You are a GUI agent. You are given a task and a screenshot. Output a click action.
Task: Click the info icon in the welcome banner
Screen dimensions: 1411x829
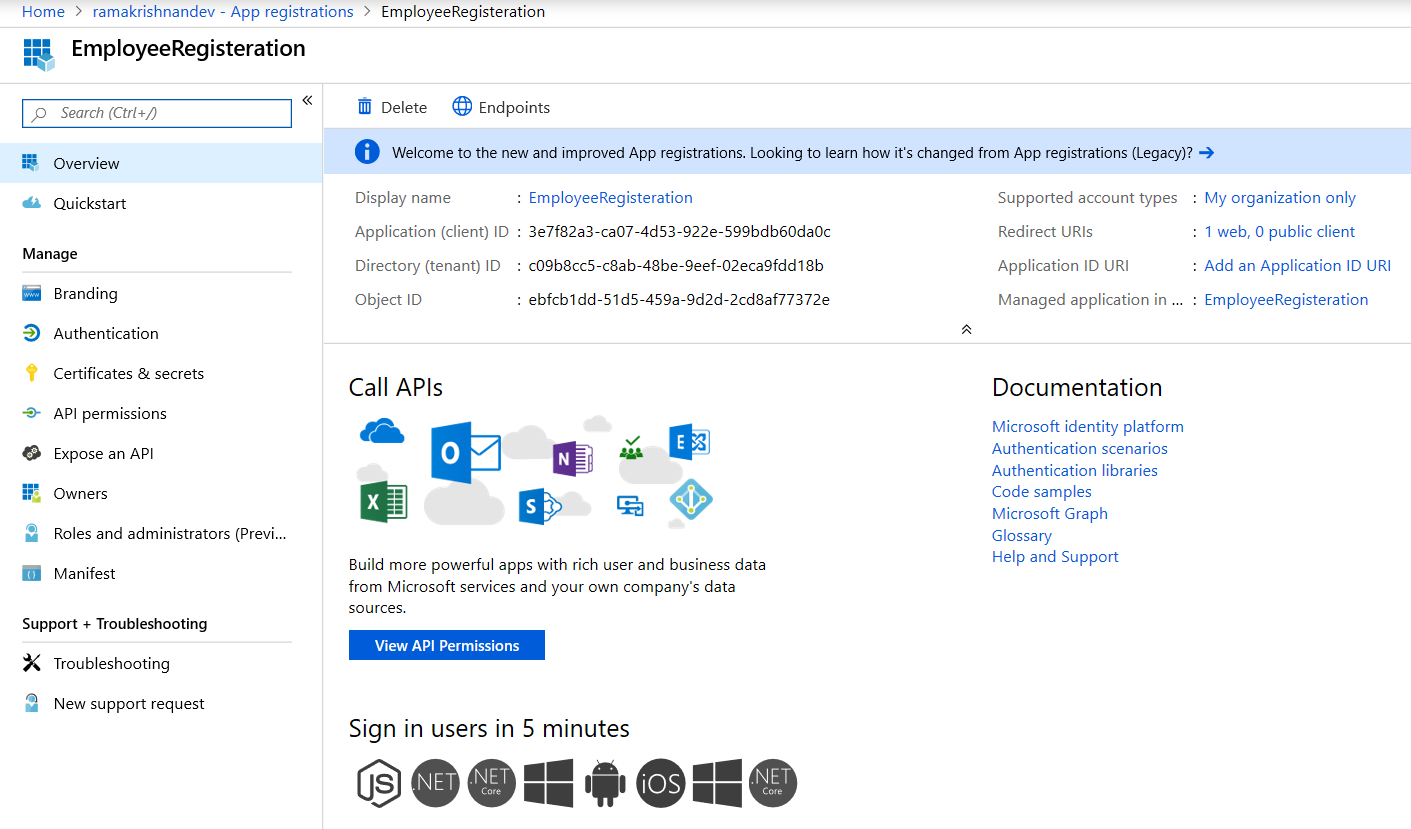pos(367,152)
